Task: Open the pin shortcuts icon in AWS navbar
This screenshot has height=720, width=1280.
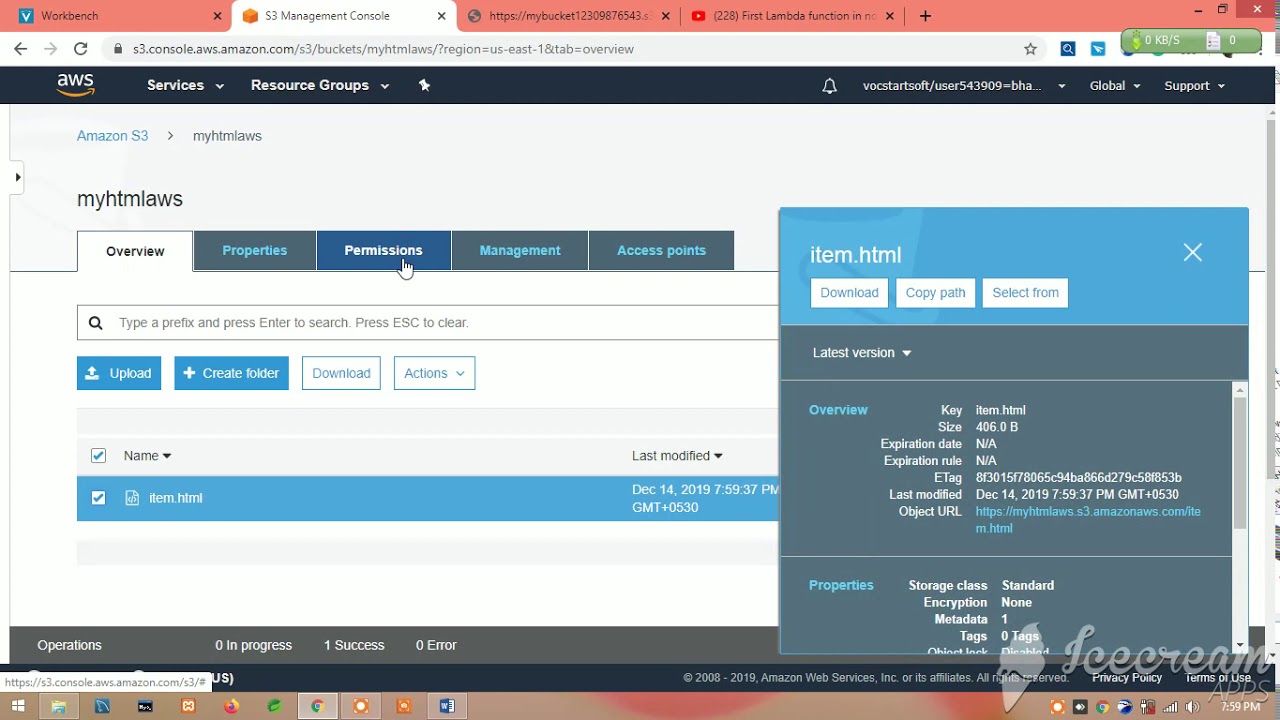Action: 424,85
